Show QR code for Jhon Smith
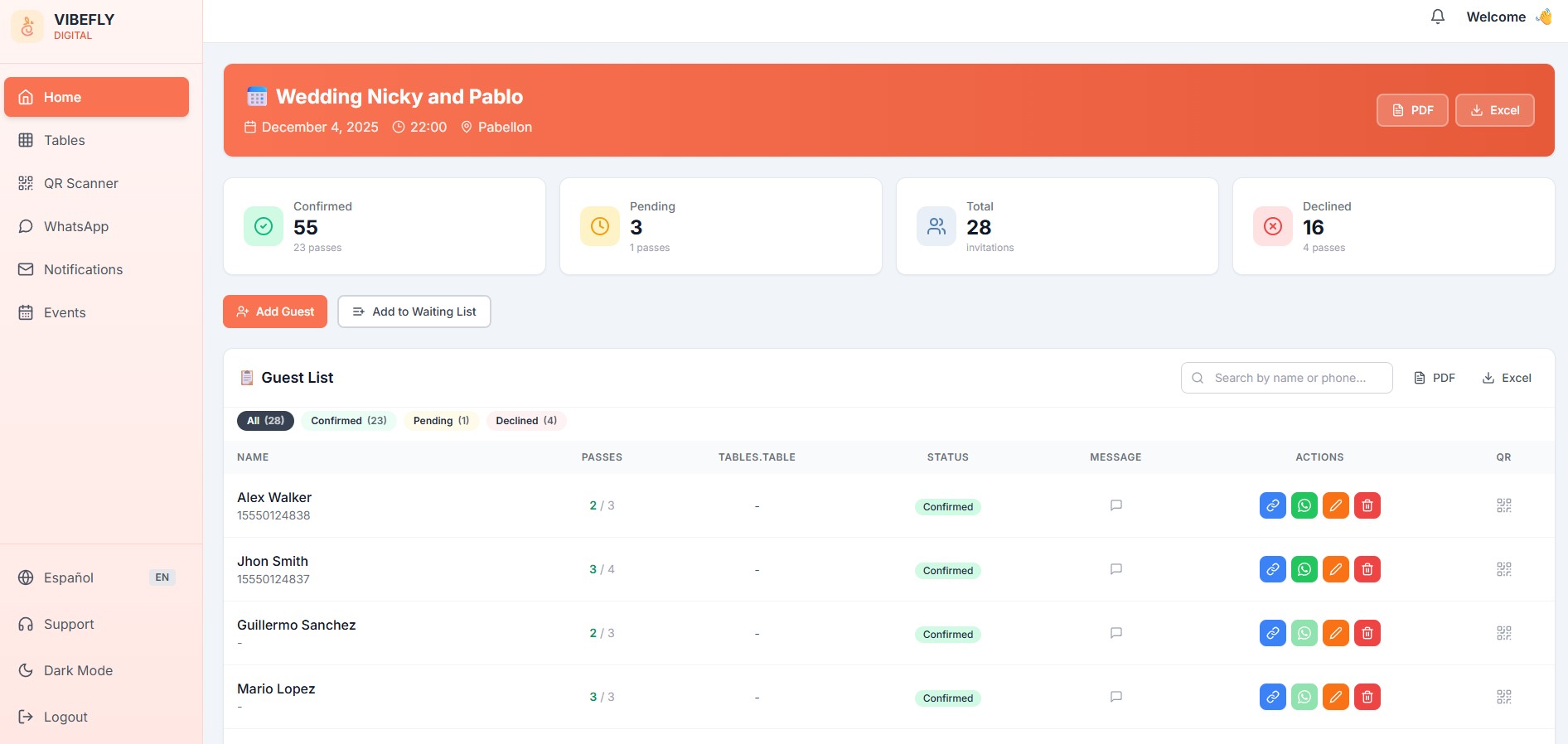 tap(1504, 569)
